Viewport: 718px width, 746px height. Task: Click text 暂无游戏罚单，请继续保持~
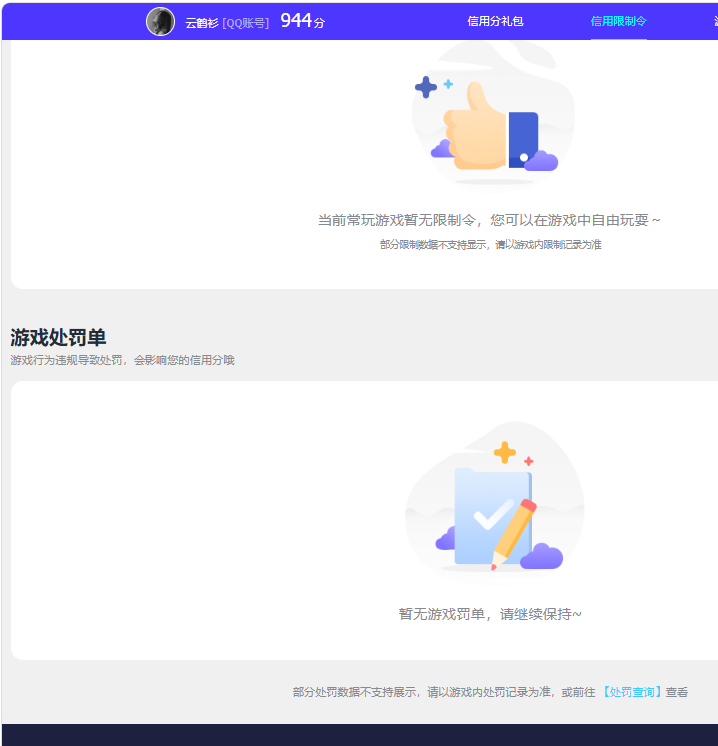pos(490,614)
